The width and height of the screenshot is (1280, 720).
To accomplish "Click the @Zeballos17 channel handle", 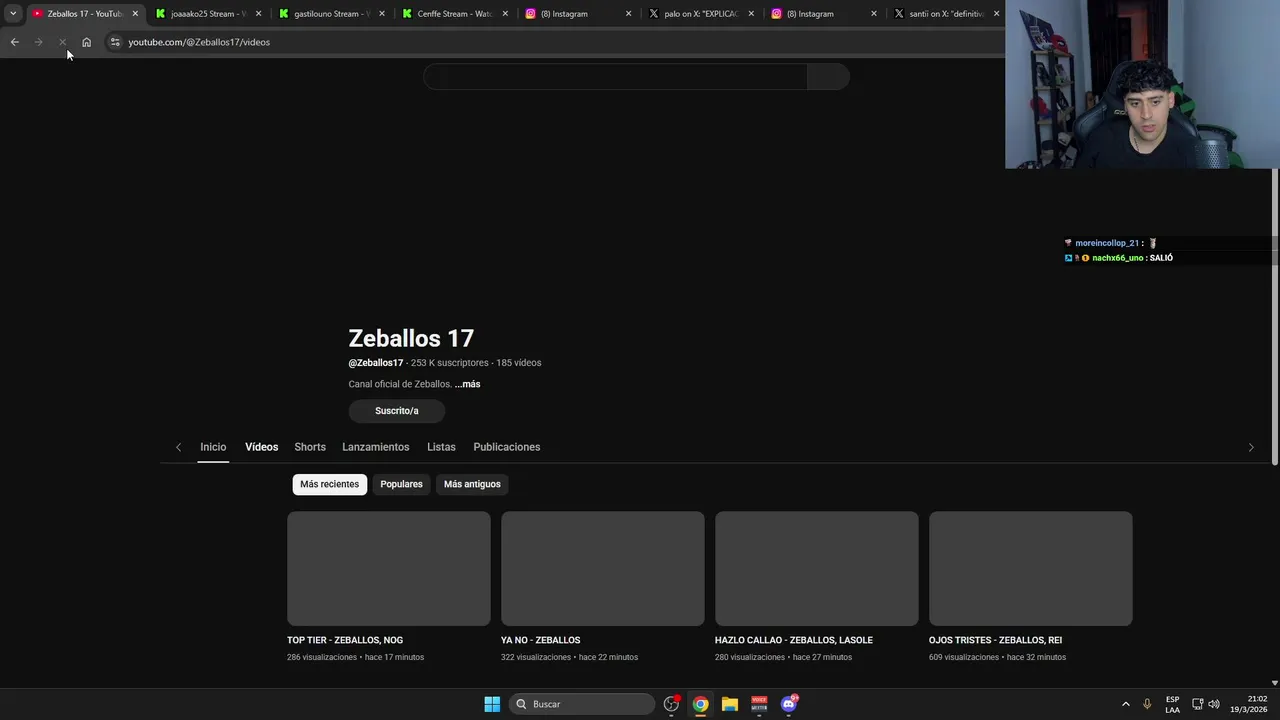I will (376, 363).
